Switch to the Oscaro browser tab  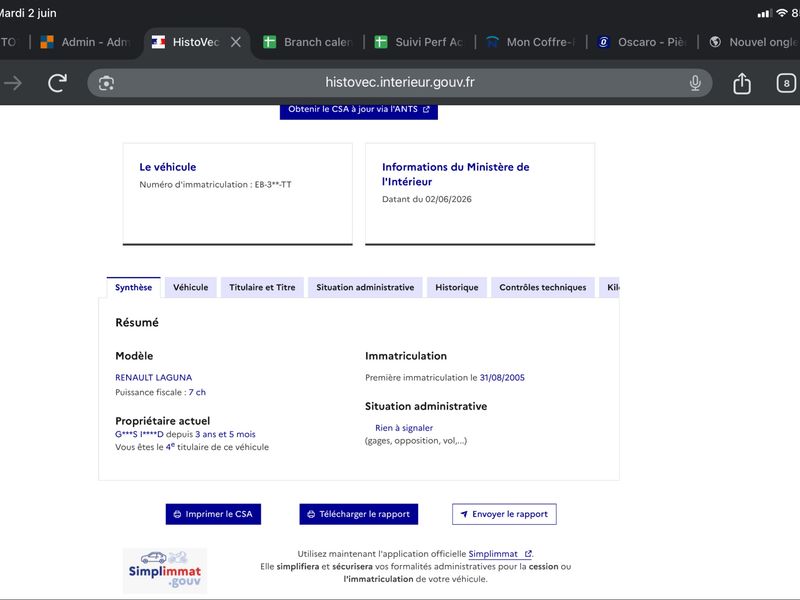click(x=642, y=42)
